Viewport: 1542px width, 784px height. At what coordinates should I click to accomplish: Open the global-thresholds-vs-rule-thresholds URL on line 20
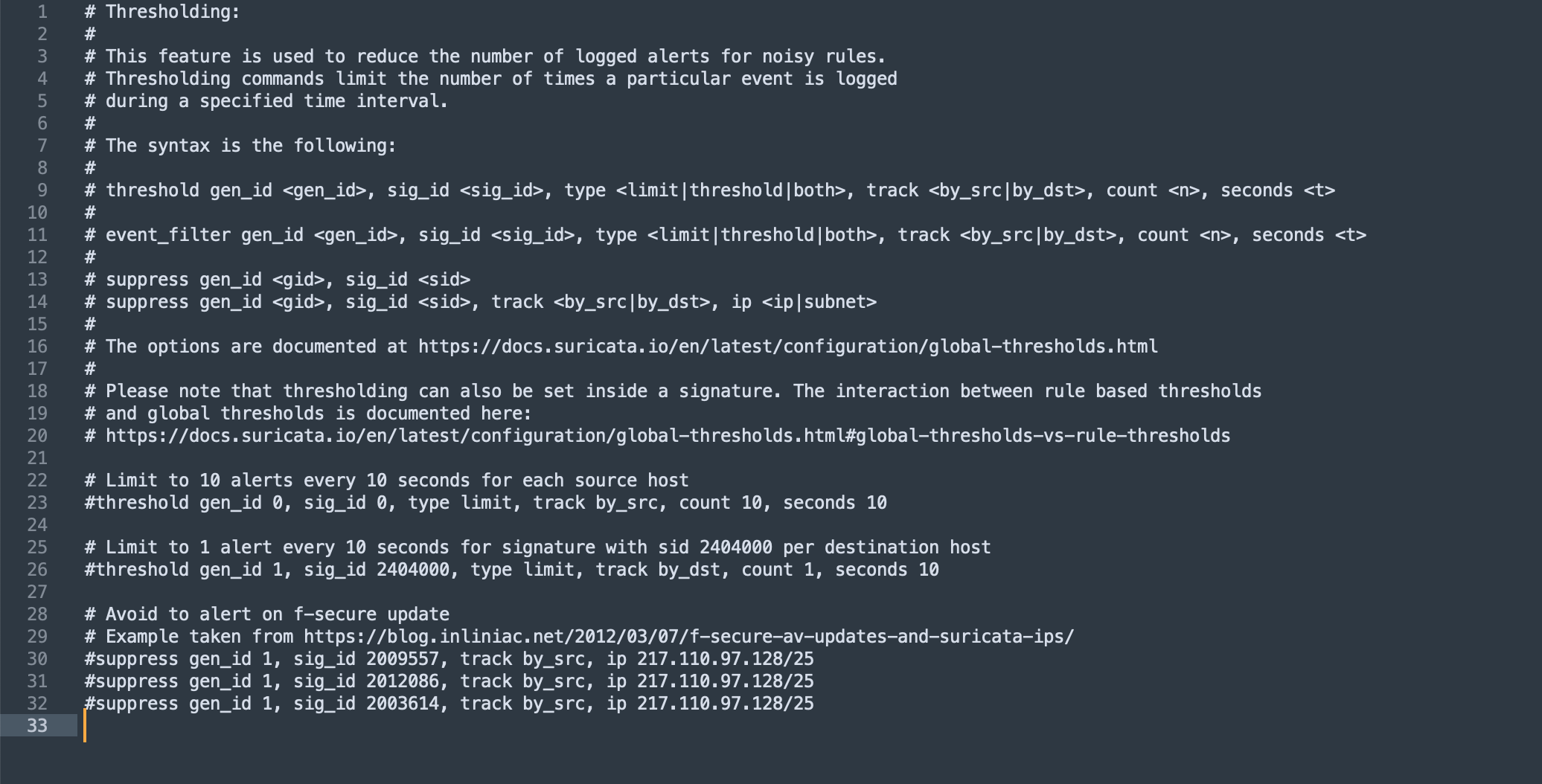click(x=668, y=436)
